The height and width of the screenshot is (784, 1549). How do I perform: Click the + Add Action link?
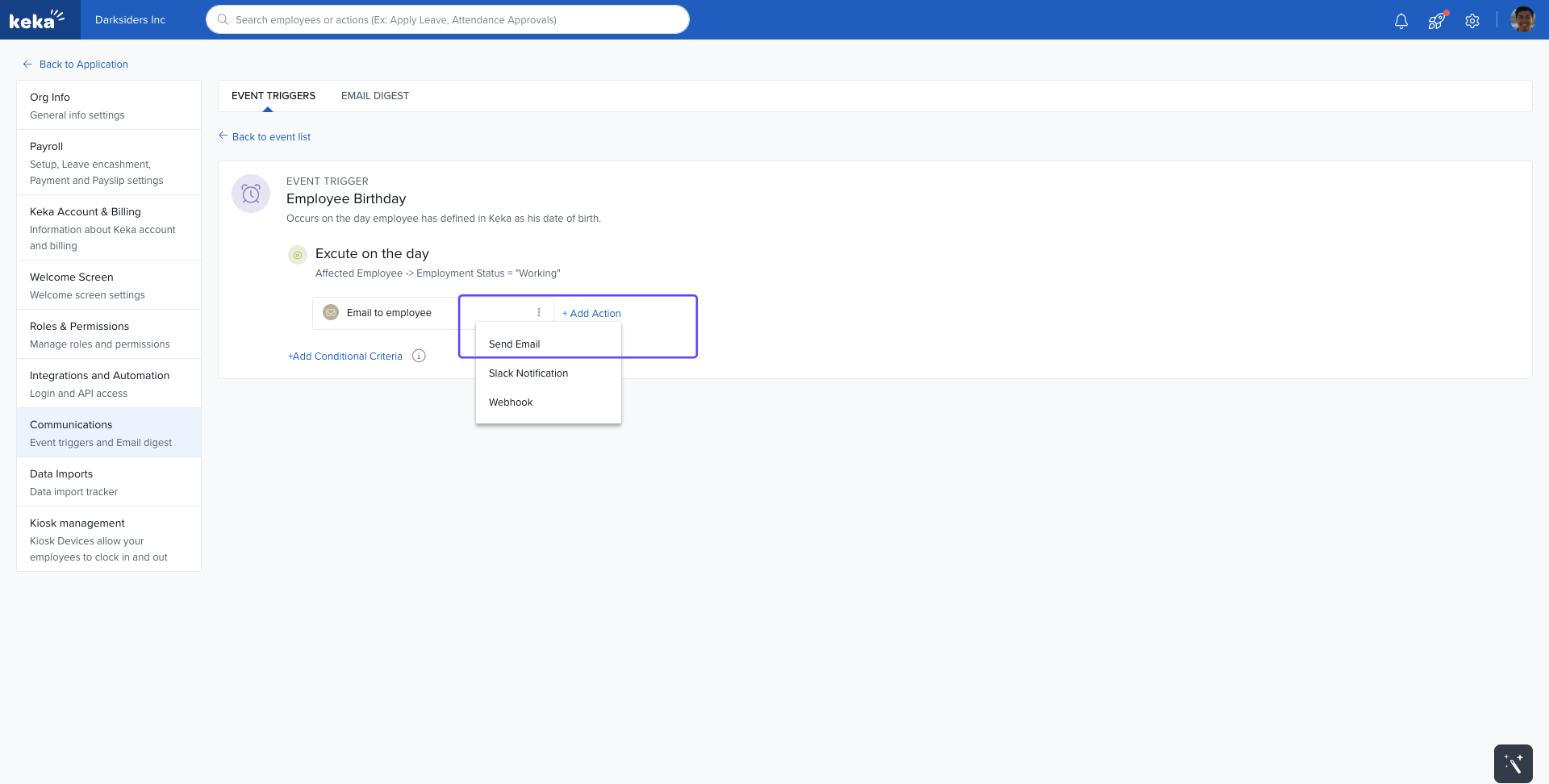pos(591,314)
